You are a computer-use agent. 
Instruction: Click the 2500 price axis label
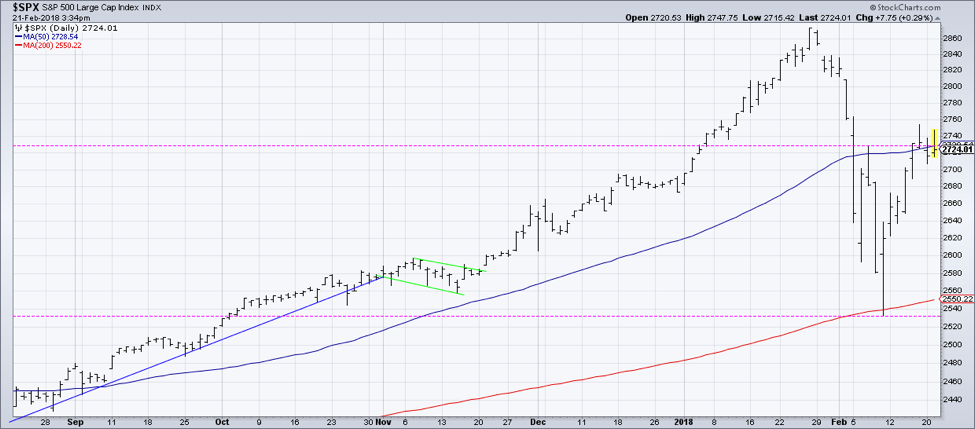point(953,345)
